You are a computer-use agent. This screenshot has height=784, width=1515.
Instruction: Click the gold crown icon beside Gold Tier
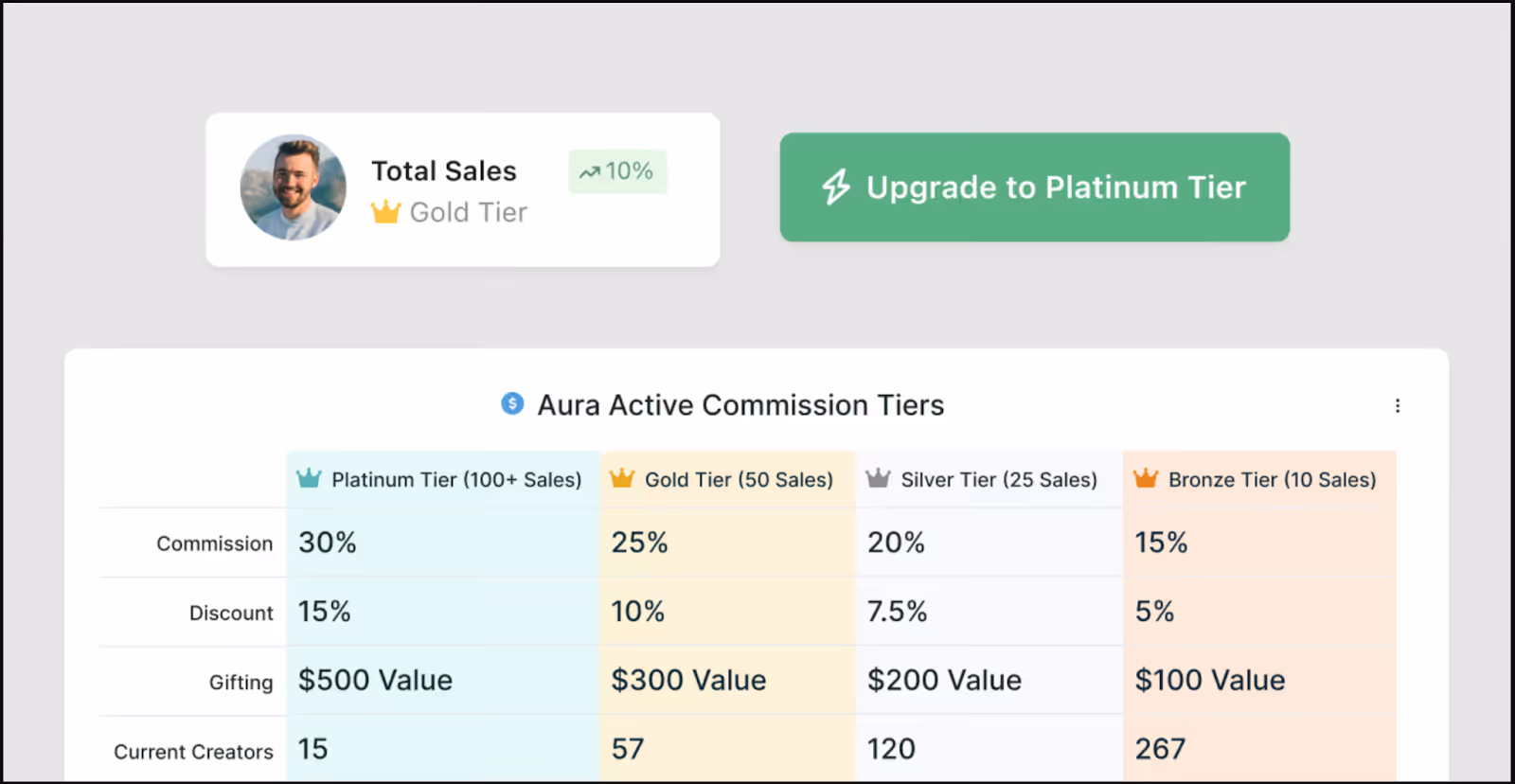(x=385, y=211)
